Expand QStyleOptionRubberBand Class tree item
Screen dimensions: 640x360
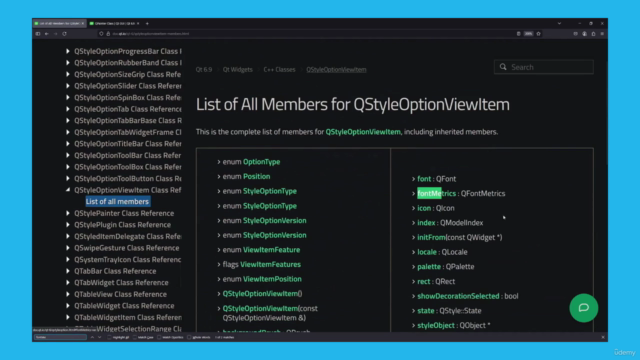[x=68, y=62]
